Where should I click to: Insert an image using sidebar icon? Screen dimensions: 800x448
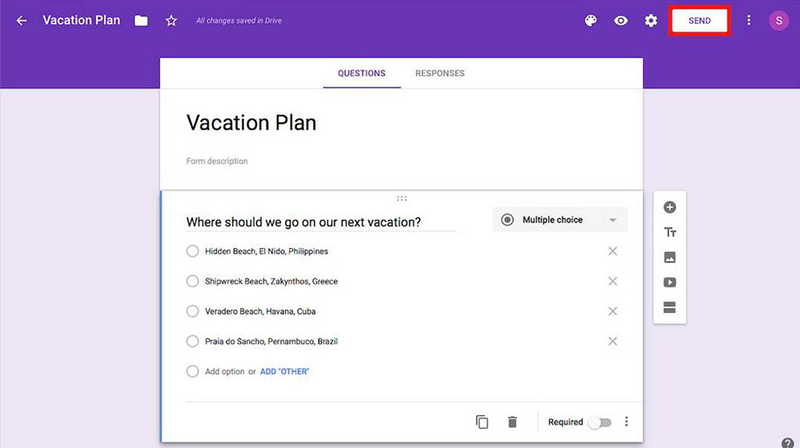(670, 257)
